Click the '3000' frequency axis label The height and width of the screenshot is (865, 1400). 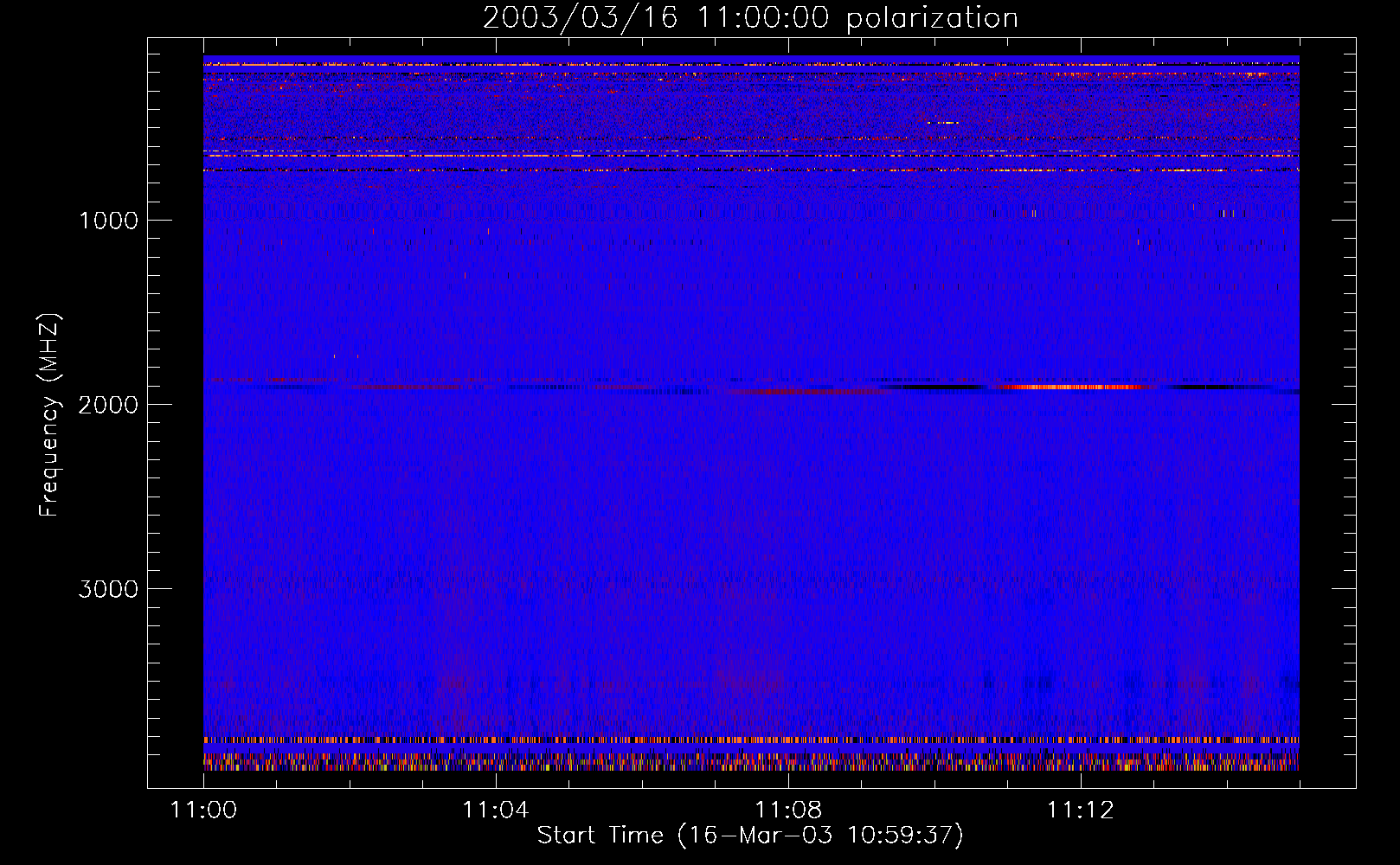pyautogui.click(x=108, y=589)
